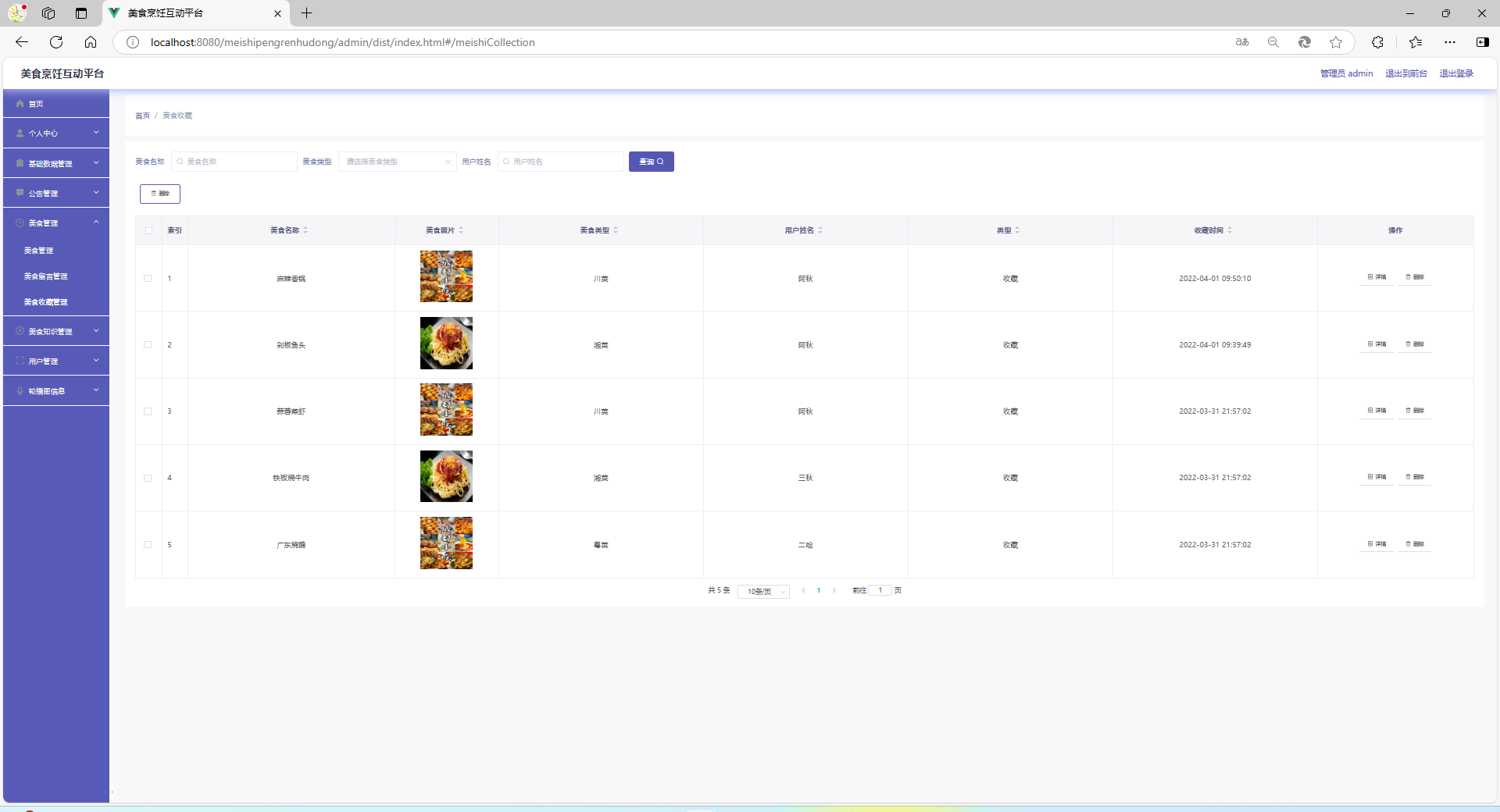Screen dimensions: 1500x812
Task: View 详情 for the 广东烧鹅 row
Action: click(1377, 544)
